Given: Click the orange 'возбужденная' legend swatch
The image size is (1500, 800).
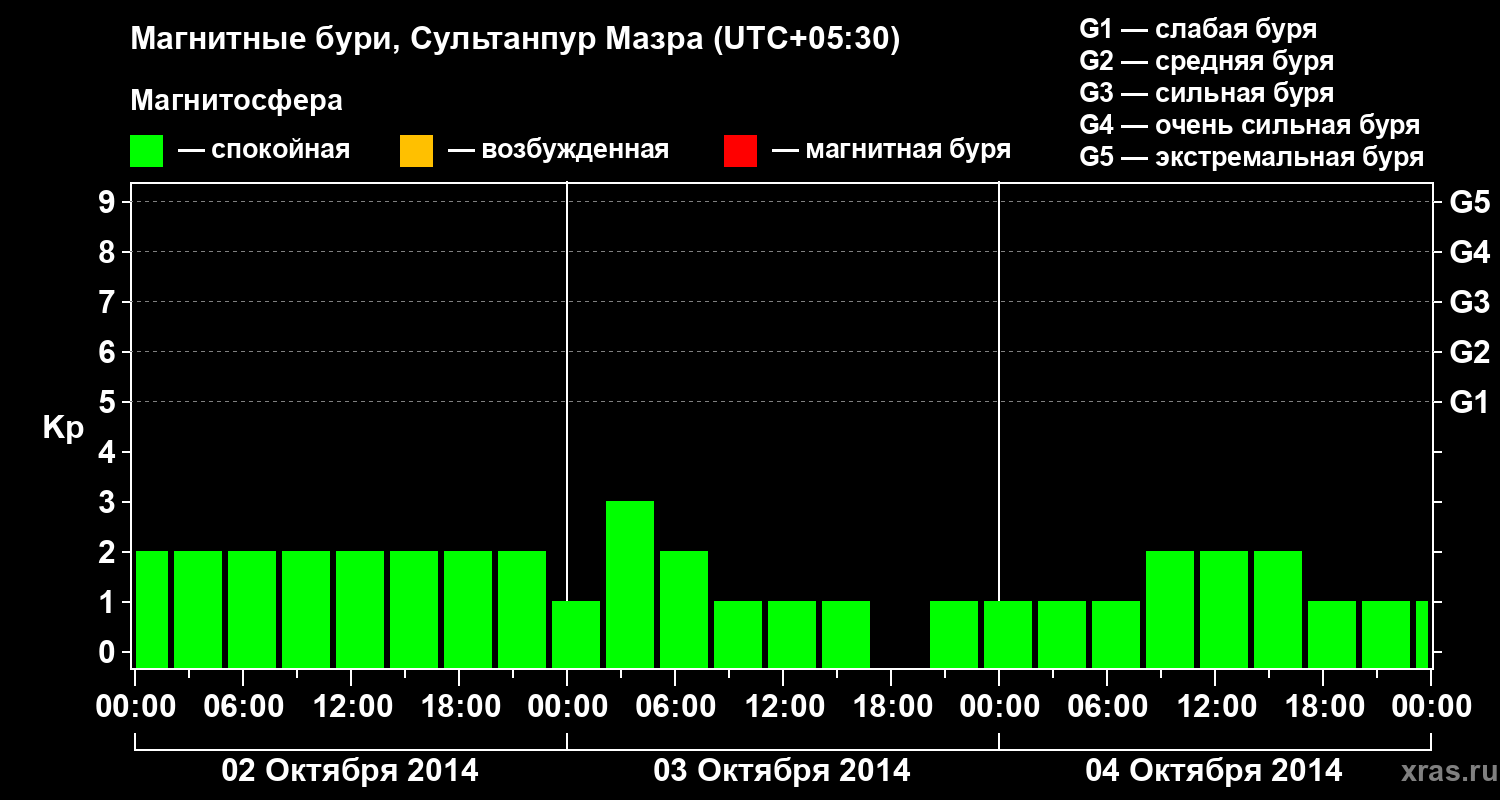Looking at the screenshot, I should point(416,151).
